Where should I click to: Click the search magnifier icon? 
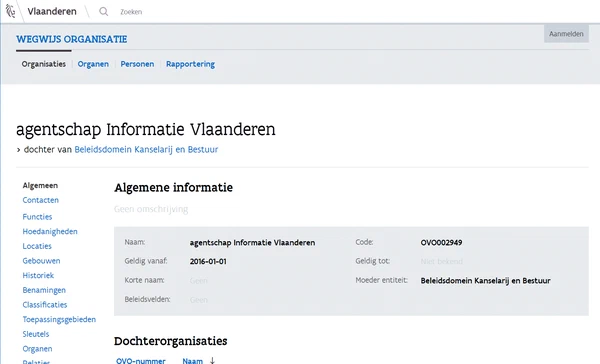103,11
